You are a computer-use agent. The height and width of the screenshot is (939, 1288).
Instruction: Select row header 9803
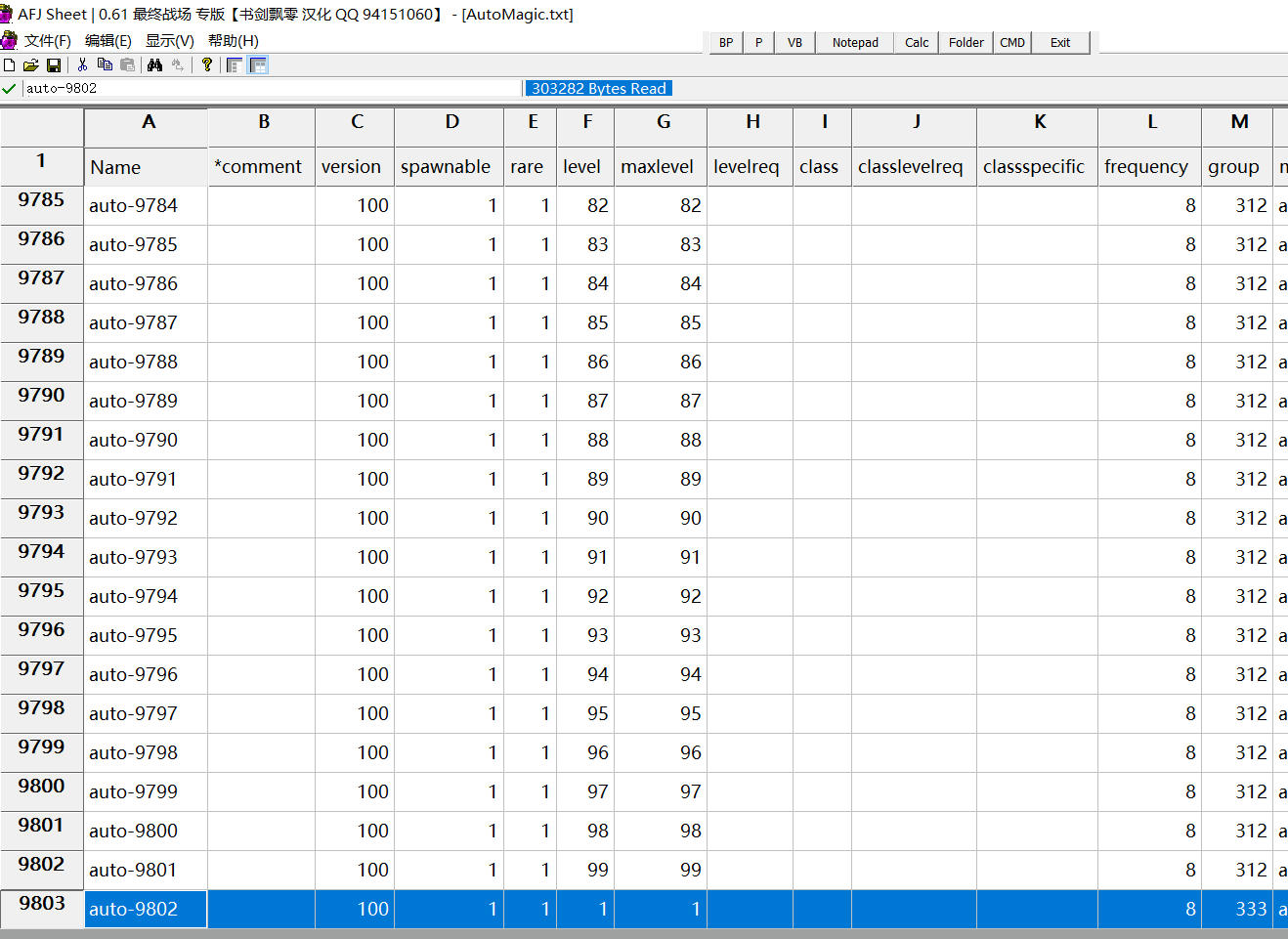coord(42,909)
